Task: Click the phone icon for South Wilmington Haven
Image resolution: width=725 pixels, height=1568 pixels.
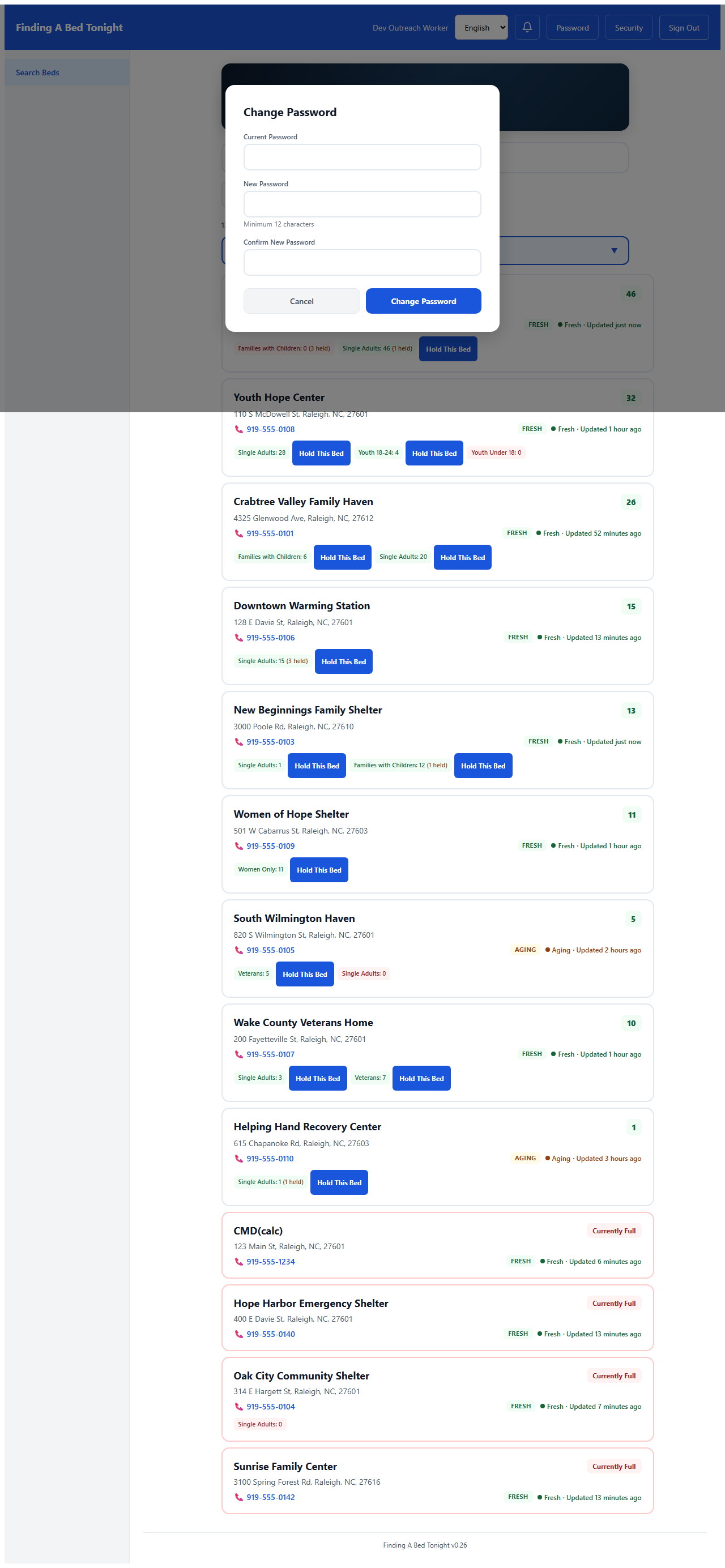Action: click(238, 950)
